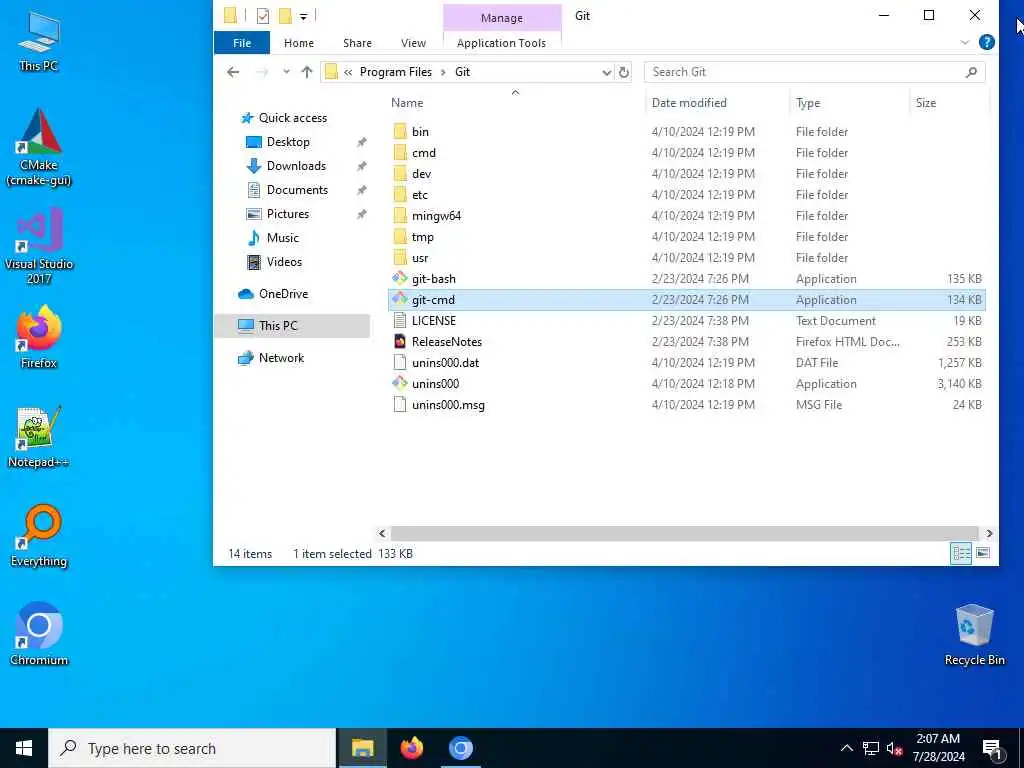Click the taskbar search box
This screenshot has height=768, width=1024.
(192, 748)
